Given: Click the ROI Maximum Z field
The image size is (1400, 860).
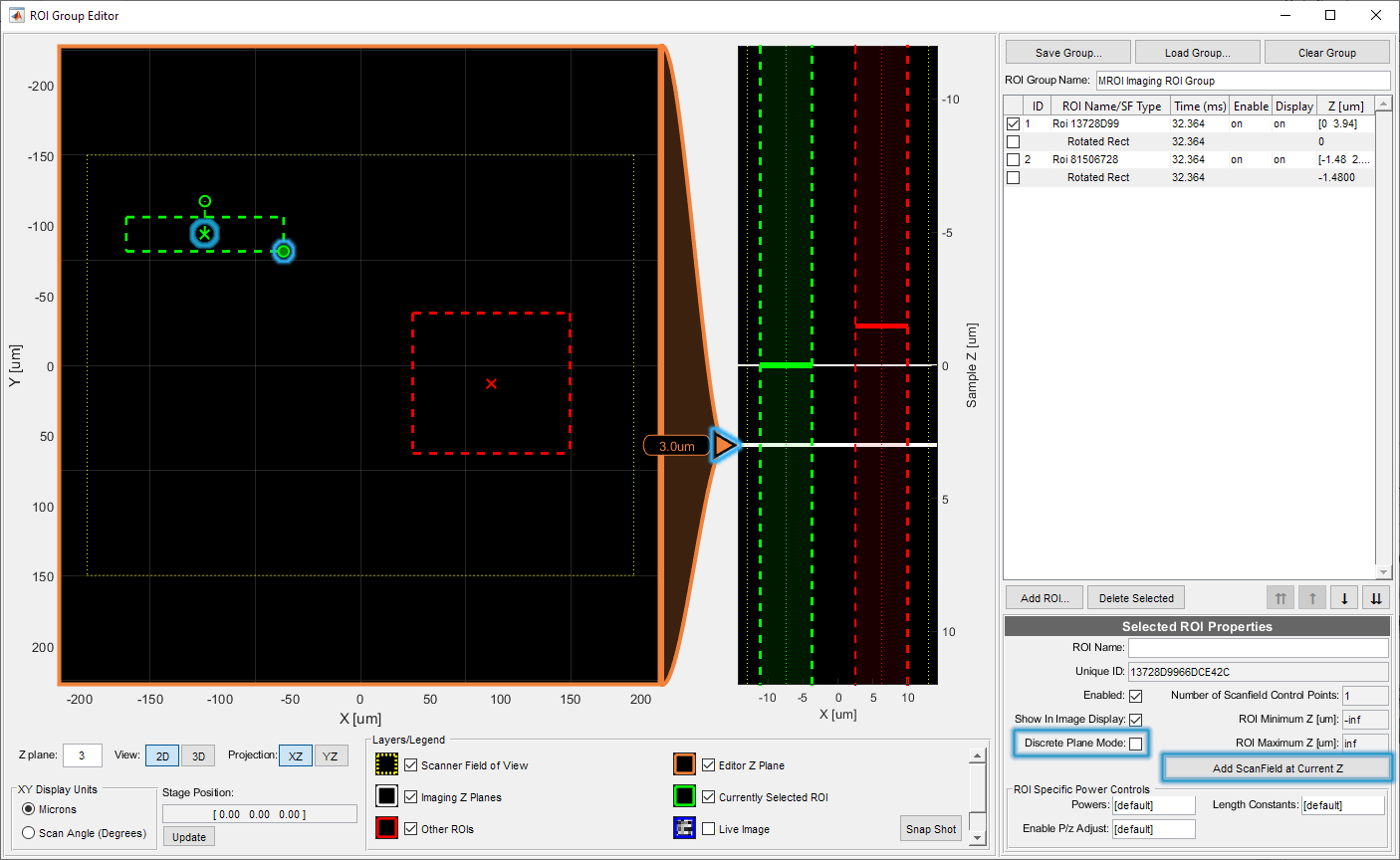Looking at the screenshot, I should [x=1365, y=744].
